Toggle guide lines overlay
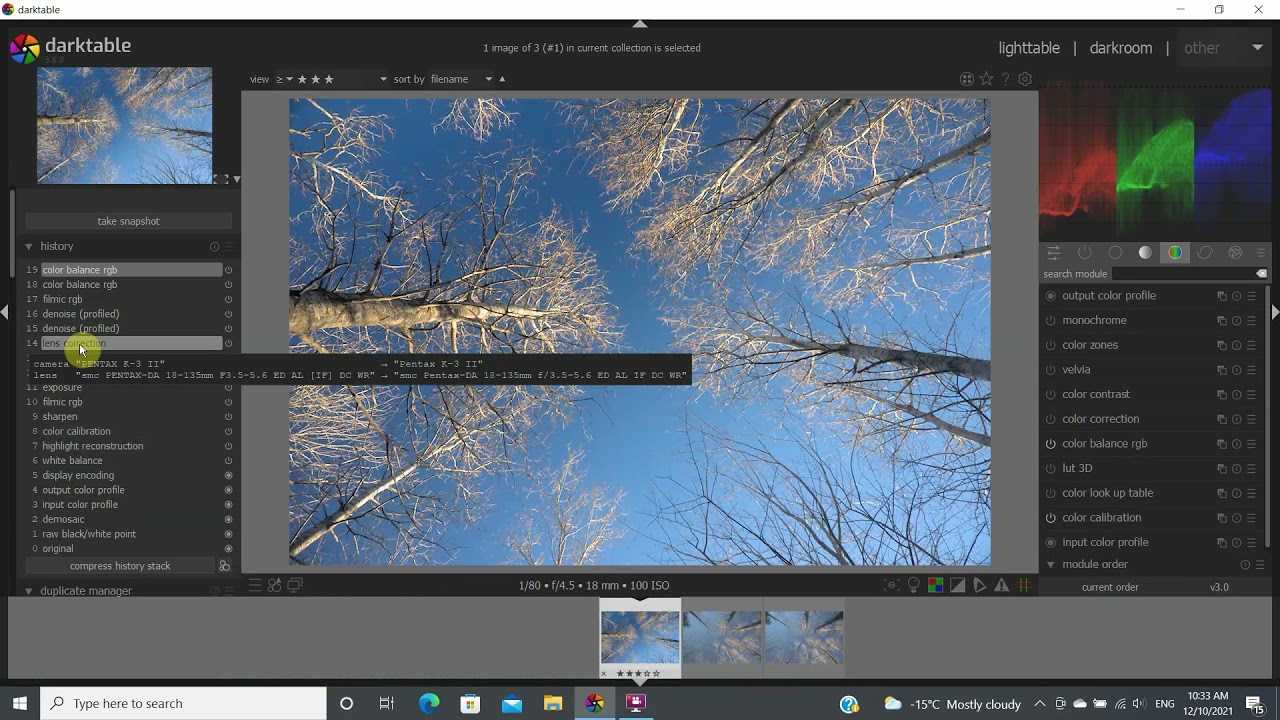The height and width of the screenshot is (720, 1280). tap(1024, 585)
